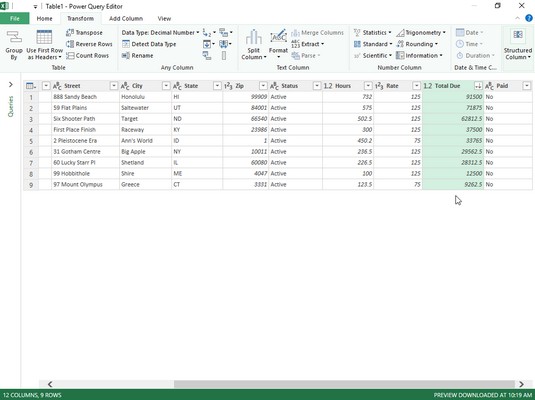Viewport: 535px width, 400px height.
Task: Select the cell '888 Sandy Beach'
Action: click(x=85, y=97)
